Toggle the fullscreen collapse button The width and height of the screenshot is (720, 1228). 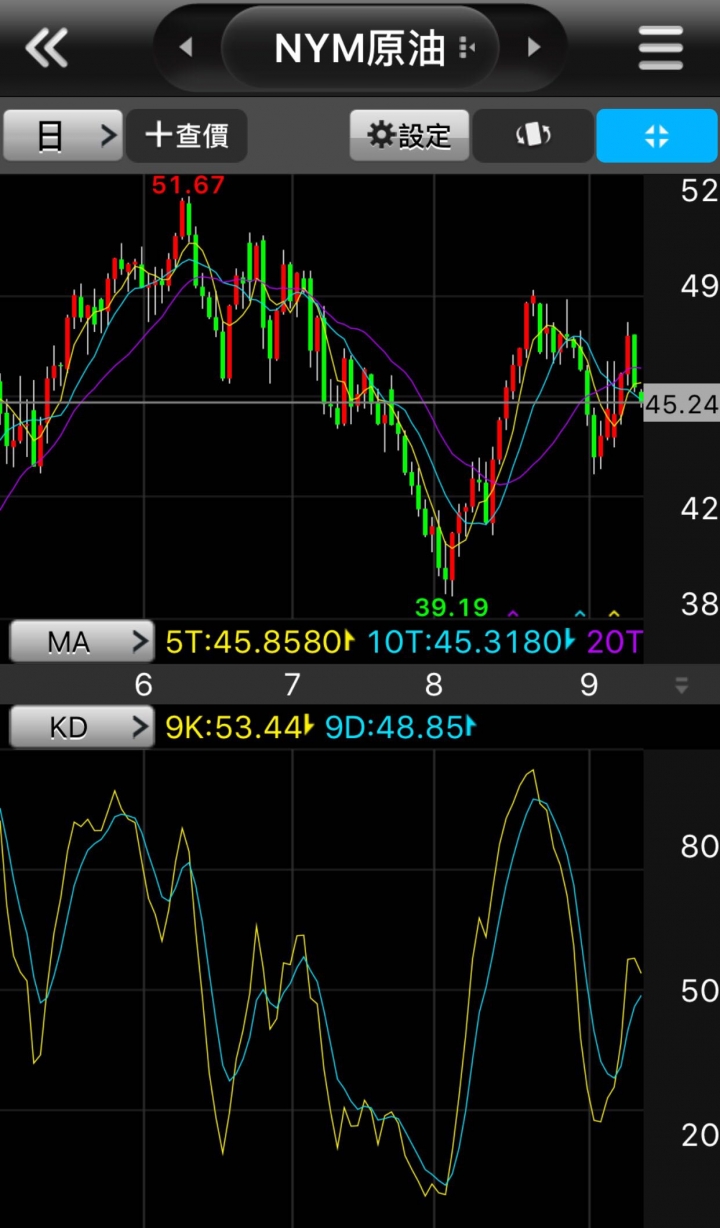click(x=657, y=135)
